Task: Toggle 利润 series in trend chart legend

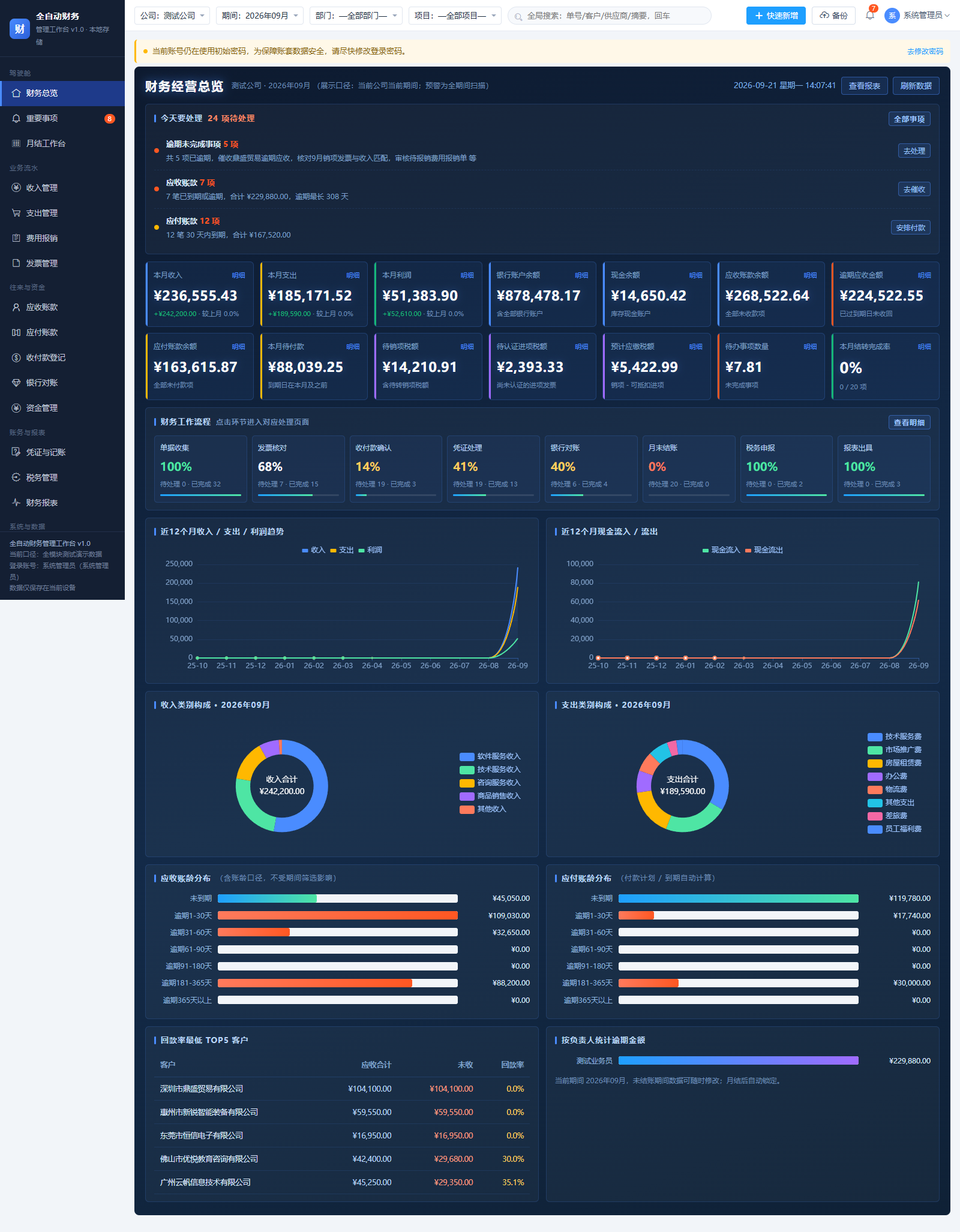Action: point(370,550)
